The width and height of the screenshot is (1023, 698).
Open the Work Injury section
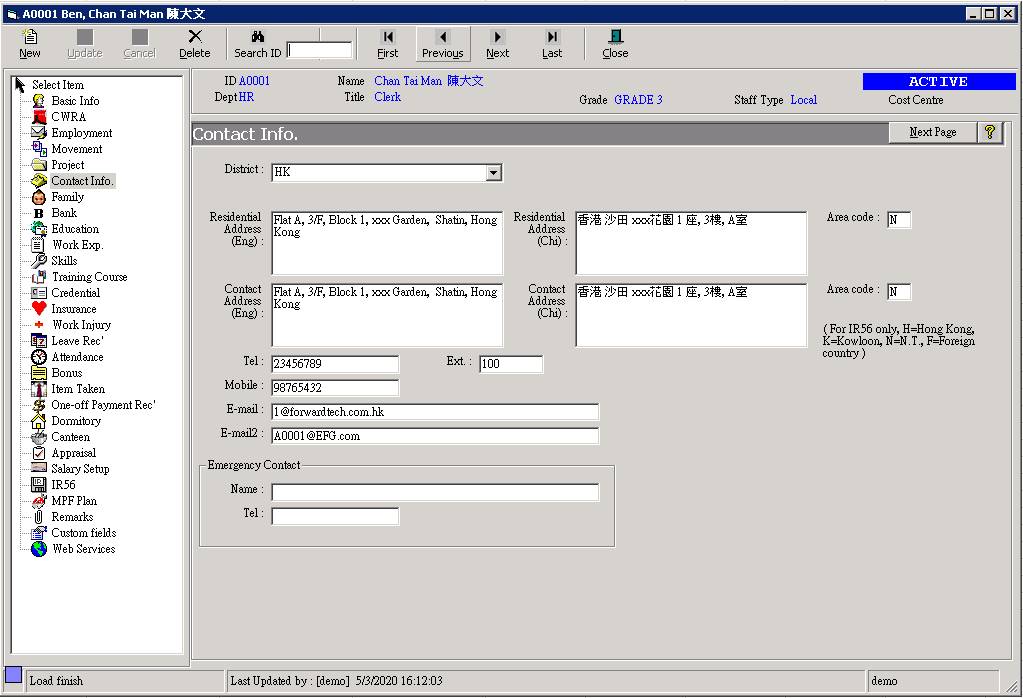click(x=82, y=325)
